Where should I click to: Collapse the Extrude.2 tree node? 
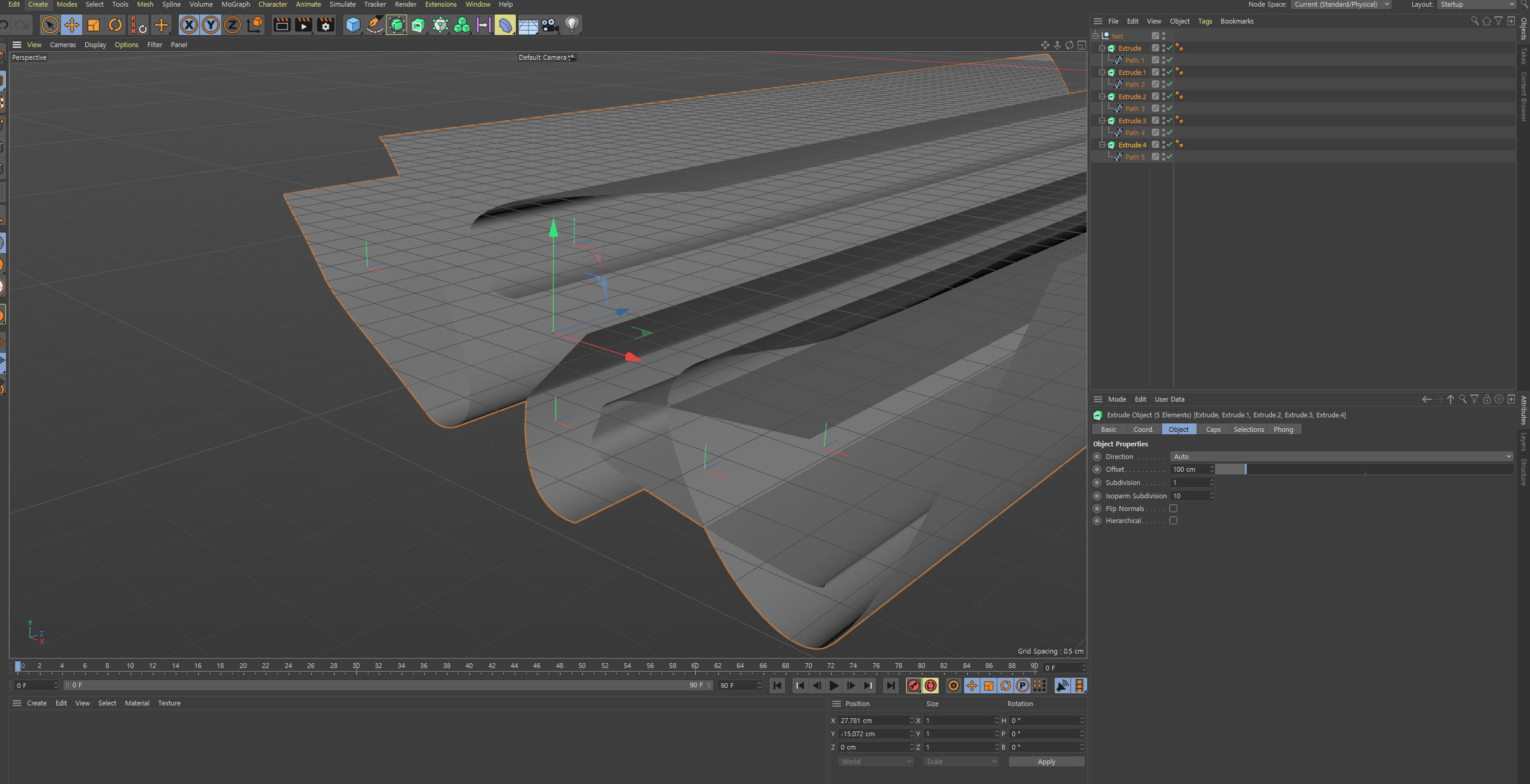pyautogui.click(x=1102, y=96)
